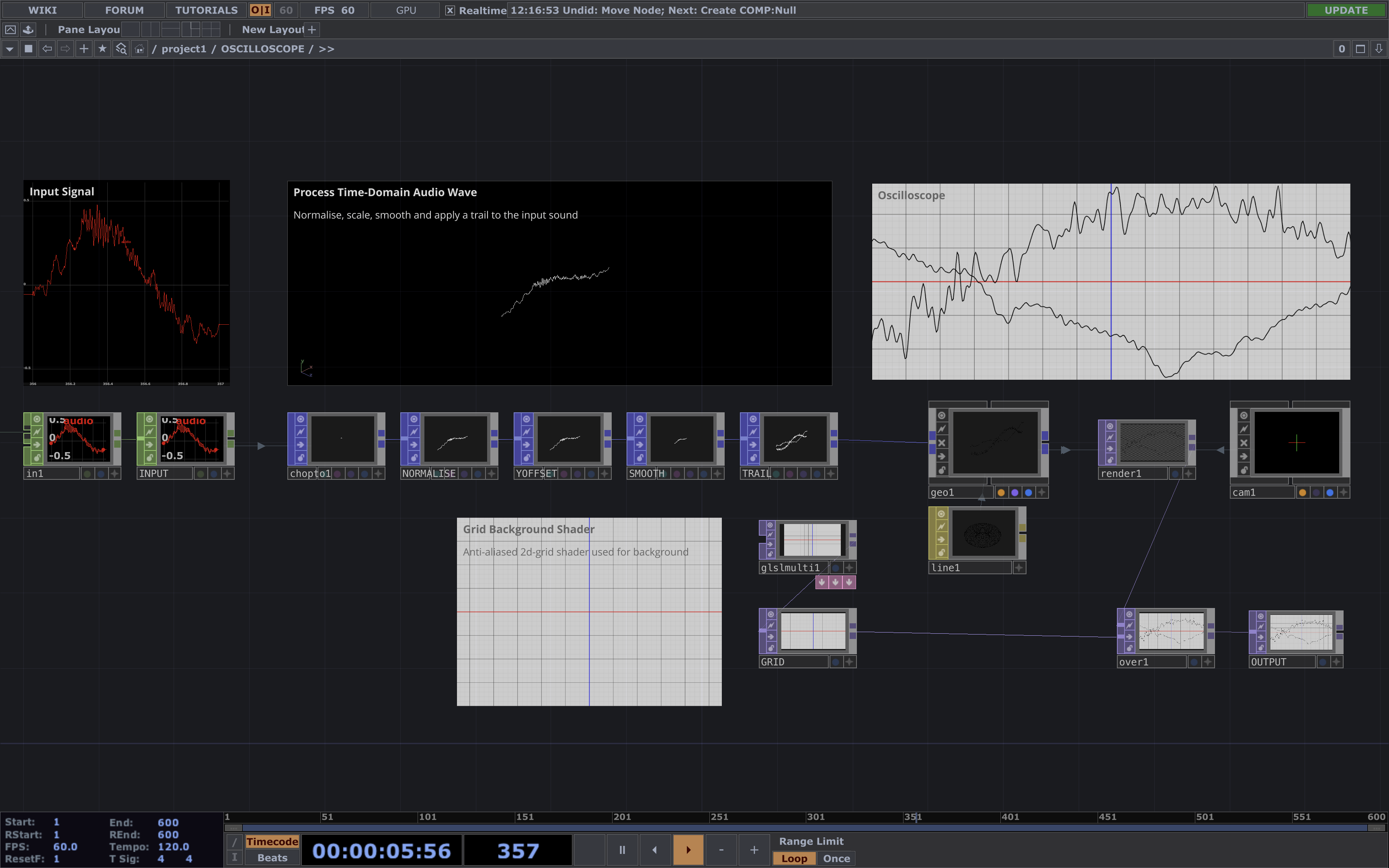This screenshot has width=1389, height=868.
Task: Select the top-bottom split pane layout
Action: 171,29
